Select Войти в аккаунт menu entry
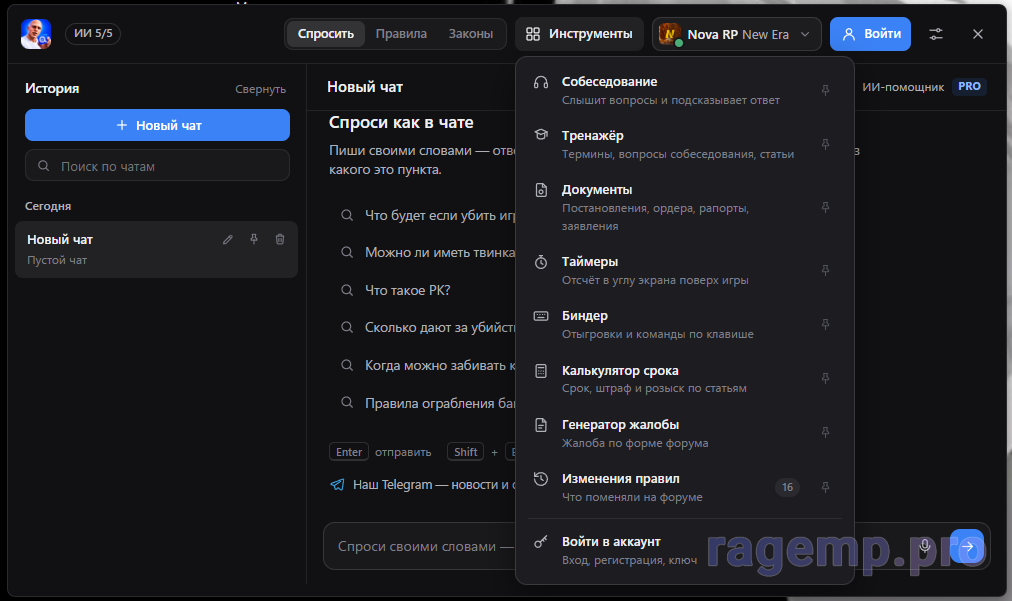 [685, 551]
